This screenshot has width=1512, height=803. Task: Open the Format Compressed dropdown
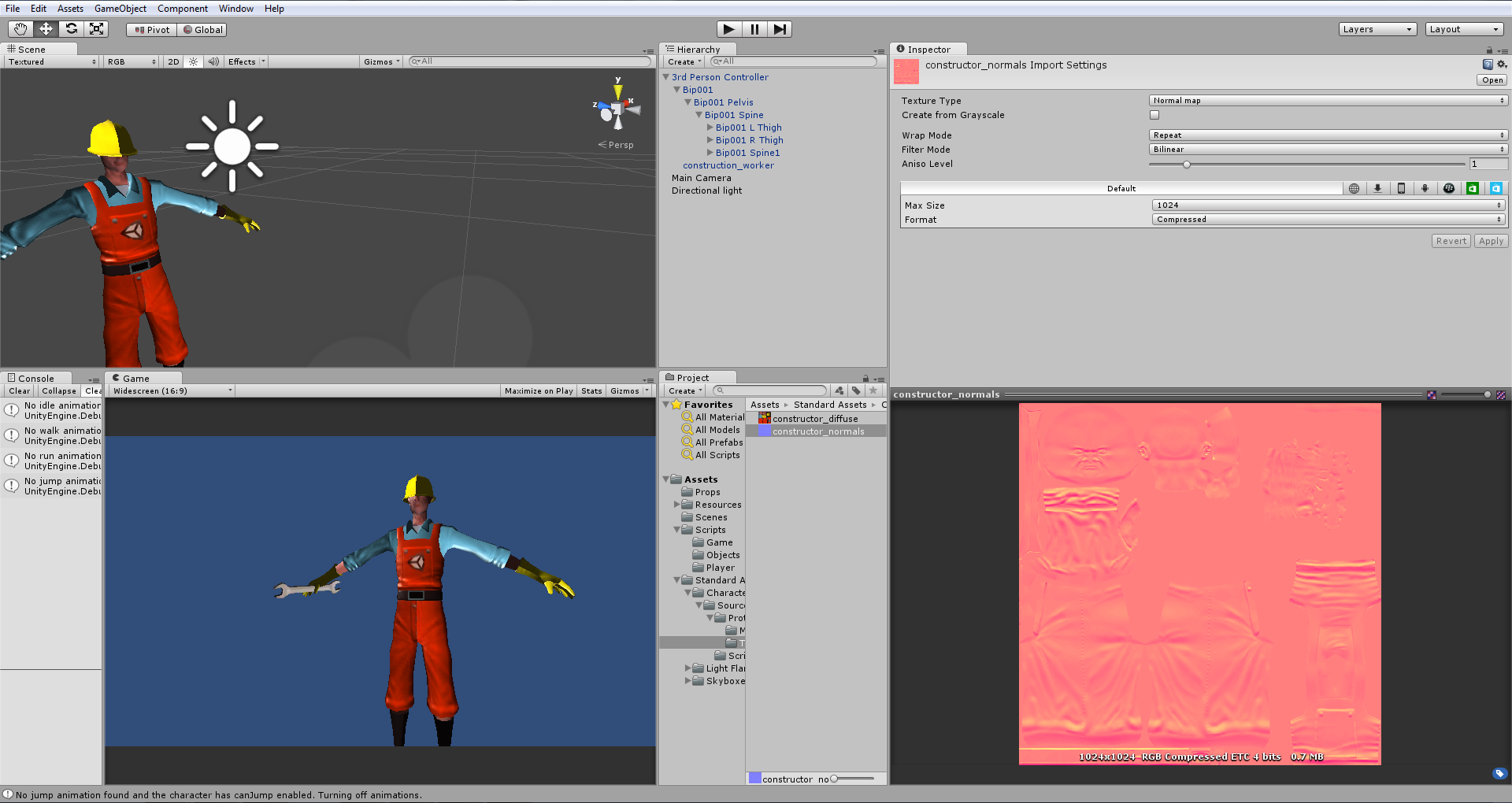tap(1329, 220)
